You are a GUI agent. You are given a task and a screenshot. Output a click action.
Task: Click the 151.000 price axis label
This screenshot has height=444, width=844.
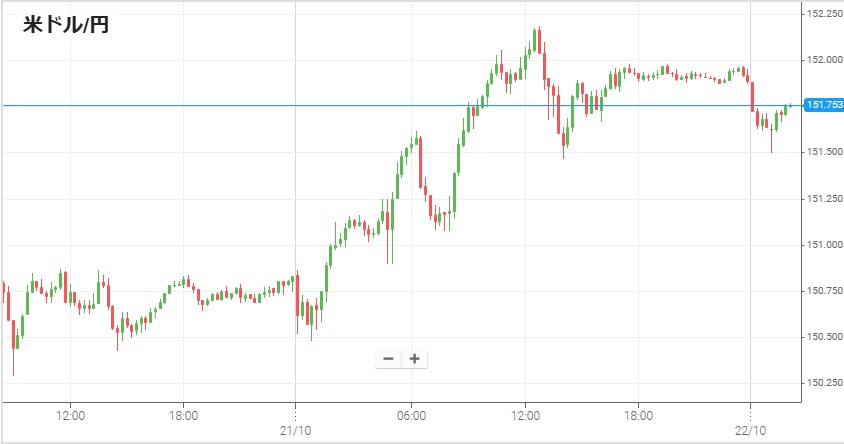coord(824,244)
